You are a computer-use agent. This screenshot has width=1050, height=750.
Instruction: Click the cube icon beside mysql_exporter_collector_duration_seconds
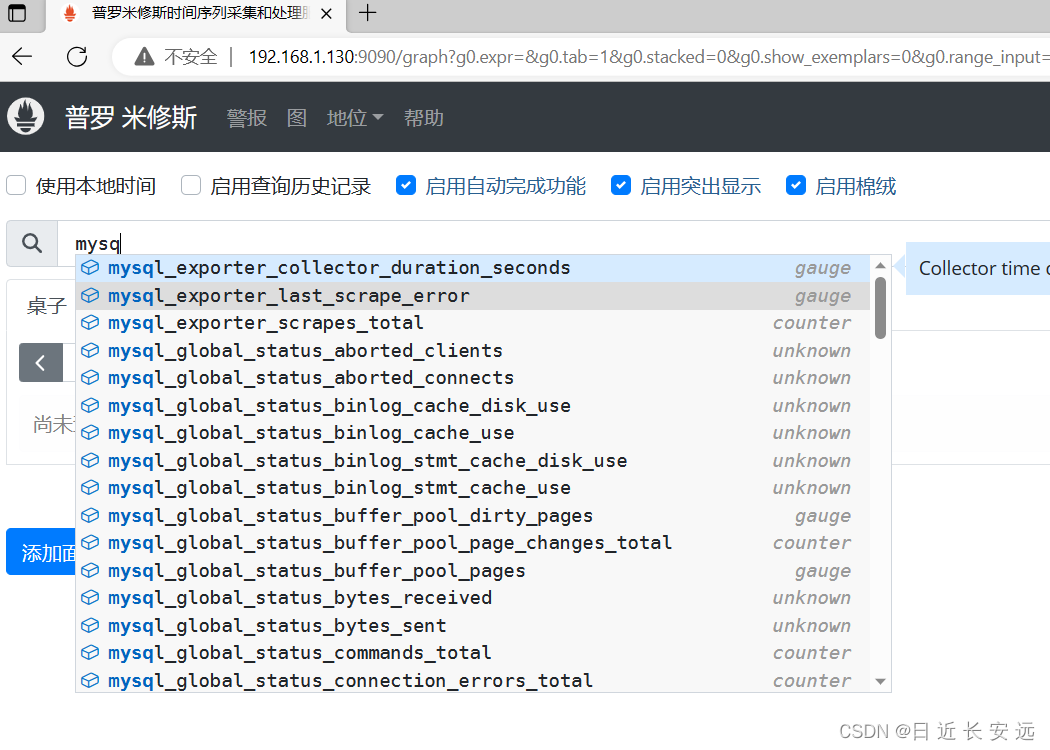coord(90,268)
